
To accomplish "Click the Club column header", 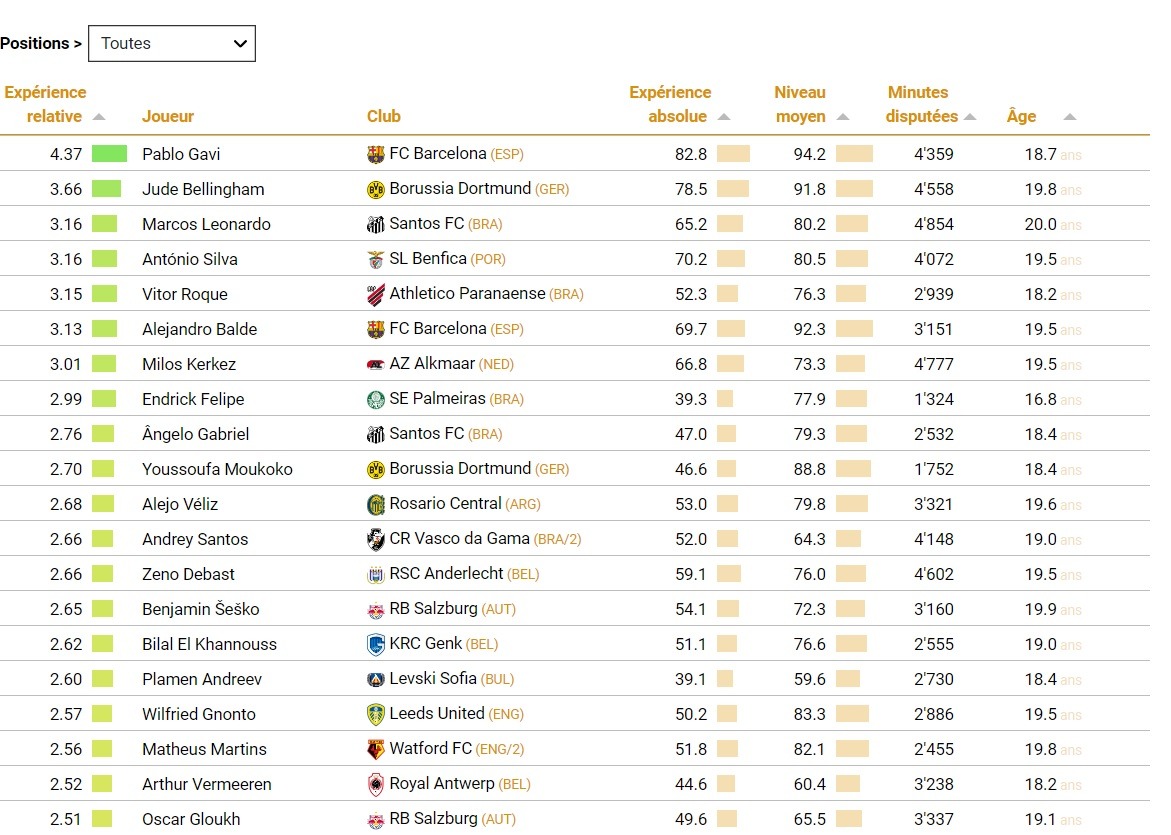I will 384,117.
